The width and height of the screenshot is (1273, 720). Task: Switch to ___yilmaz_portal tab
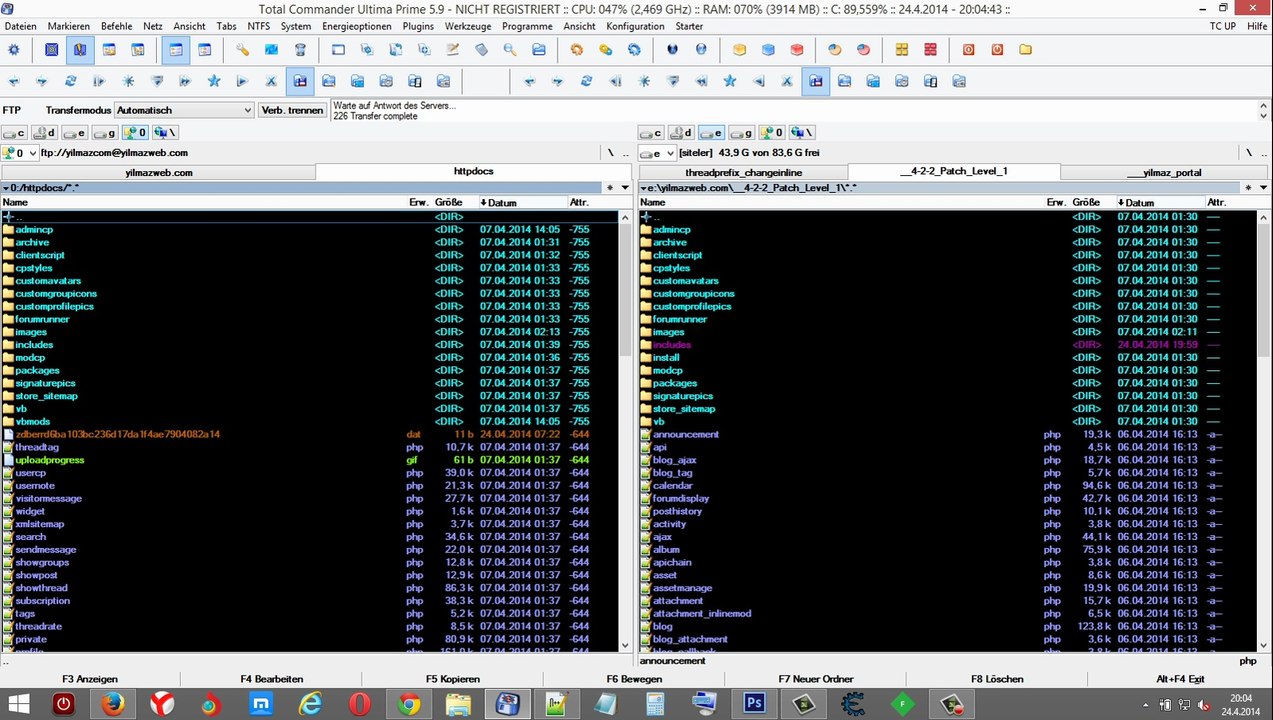pyautogui.click(x=1164, y=172)
